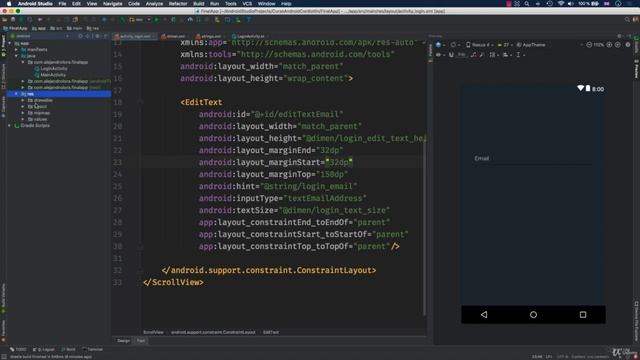Click the zoom-to-fit icon in preview
The image size is (640, 360).
(618, 45)
